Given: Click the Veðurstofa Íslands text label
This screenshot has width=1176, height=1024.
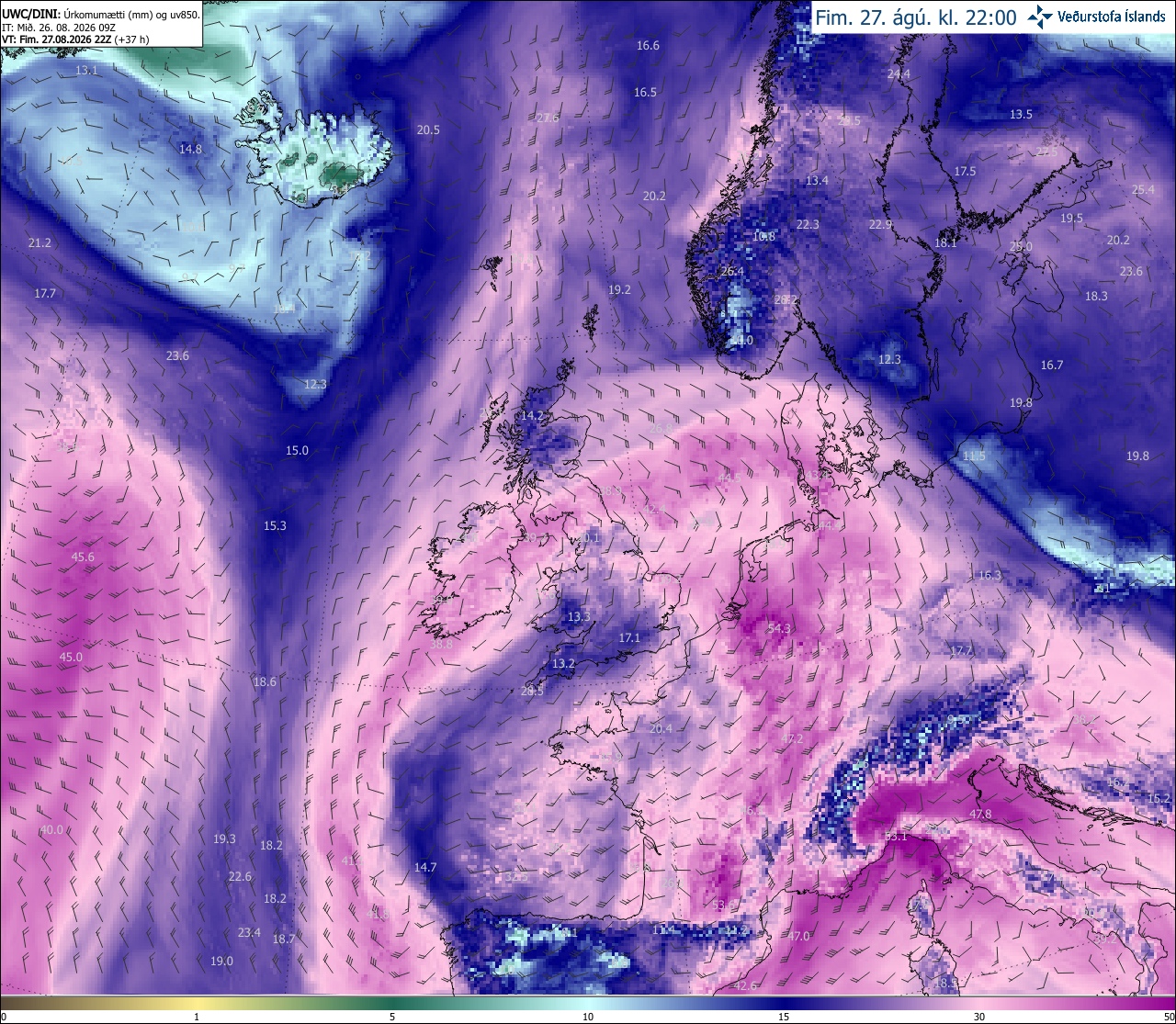Looking at the screenshot, I should [1112, 16].
